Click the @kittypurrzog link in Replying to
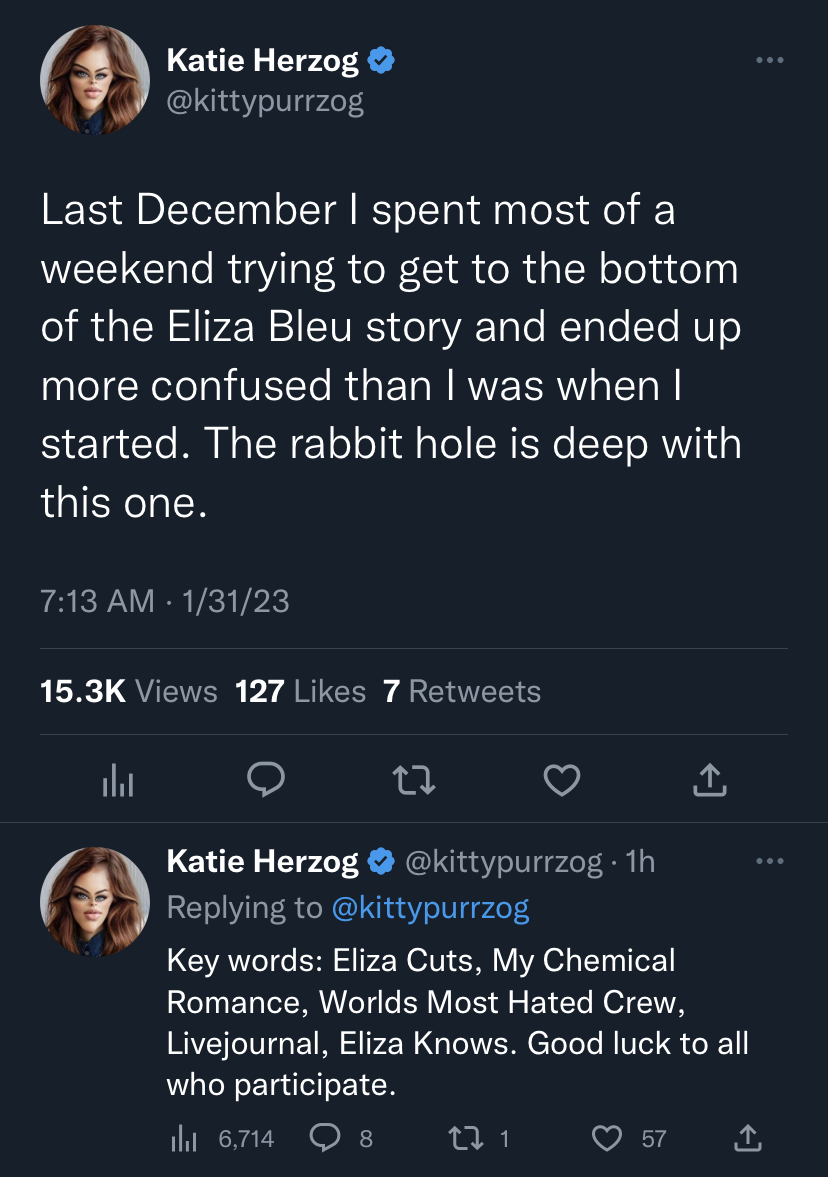 tap(430, 908)
